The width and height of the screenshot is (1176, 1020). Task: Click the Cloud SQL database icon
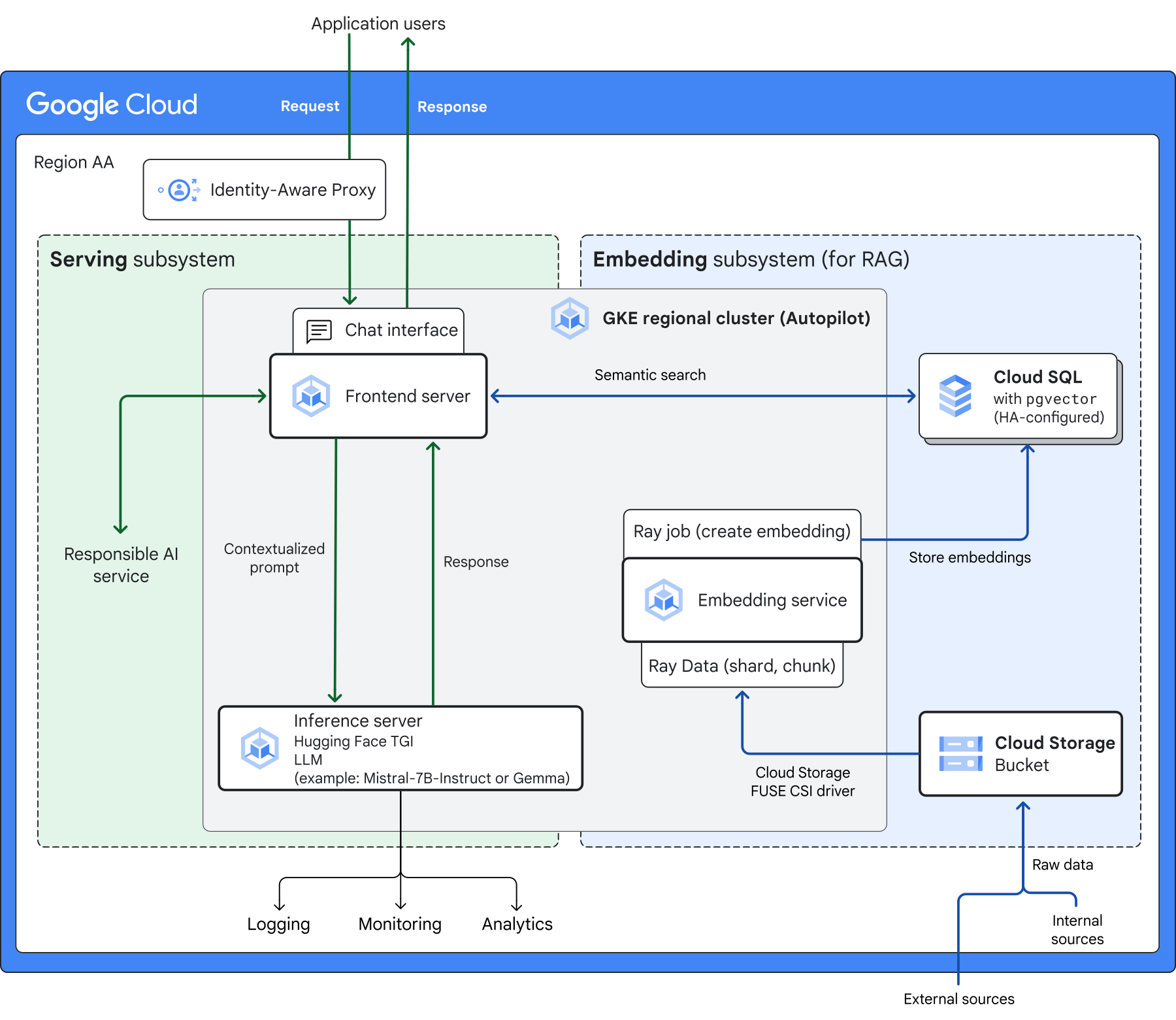click(955, 396)
